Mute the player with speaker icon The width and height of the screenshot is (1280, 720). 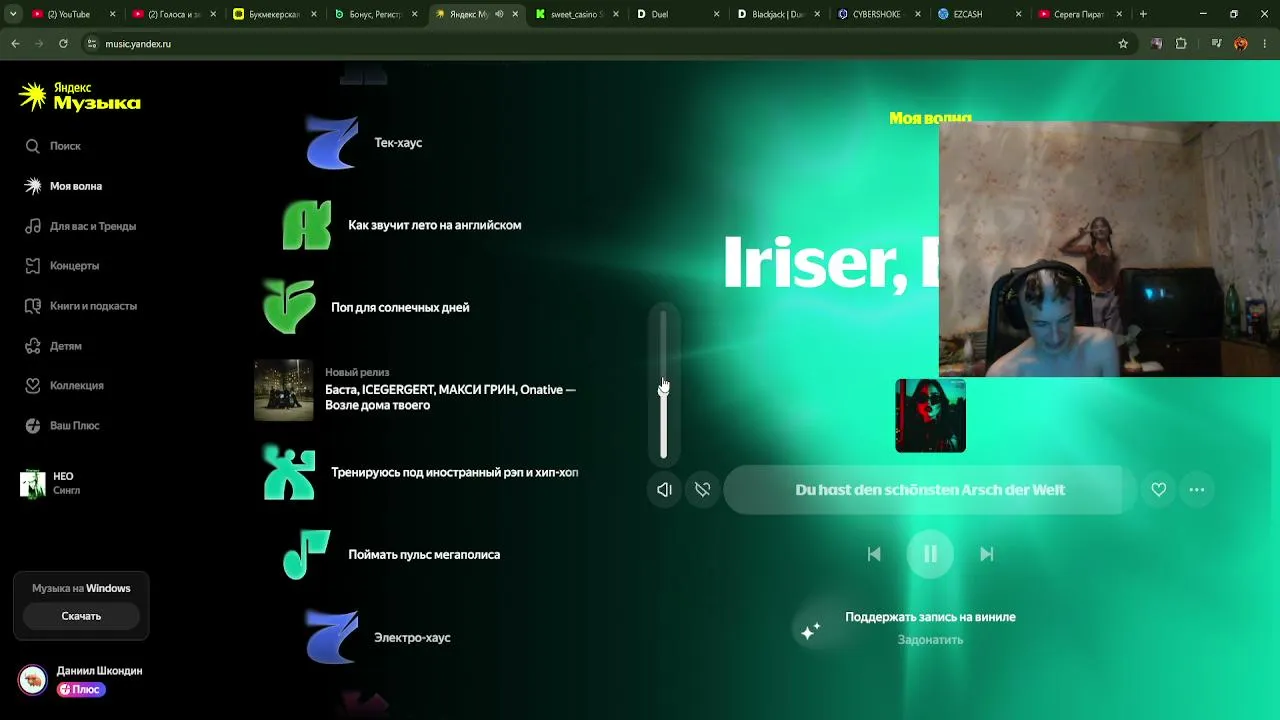664,490
